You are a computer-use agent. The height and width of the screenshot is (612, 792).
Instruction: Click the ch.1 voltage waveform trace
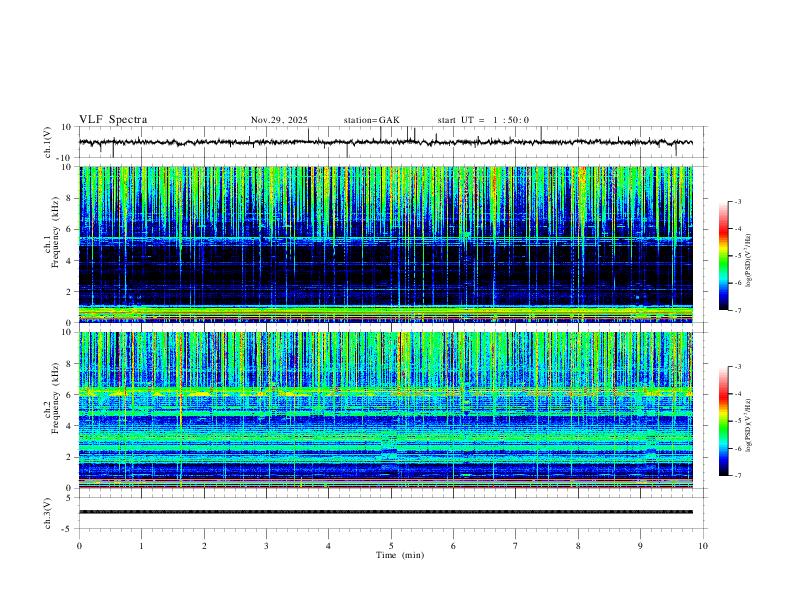[x=386, y=142]
